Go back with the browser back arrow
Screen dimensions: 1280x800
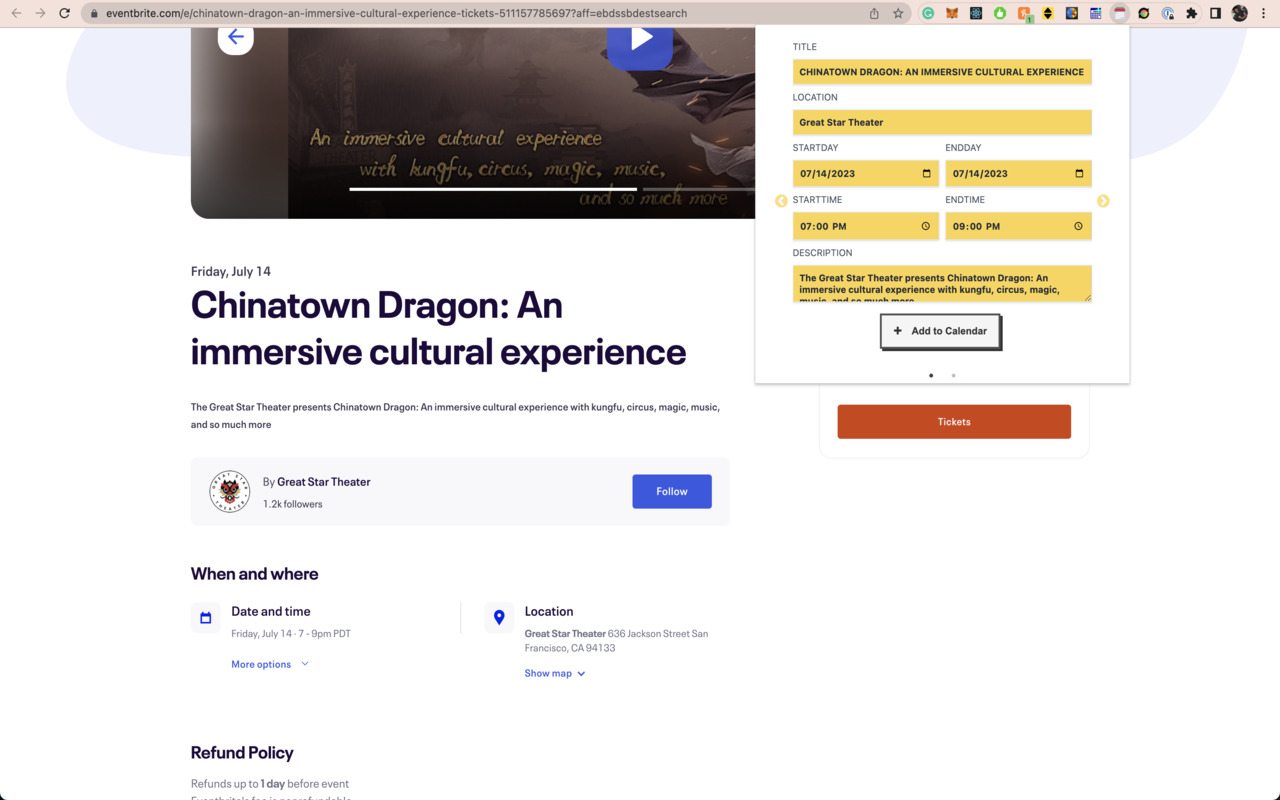(x=16, y=13)
